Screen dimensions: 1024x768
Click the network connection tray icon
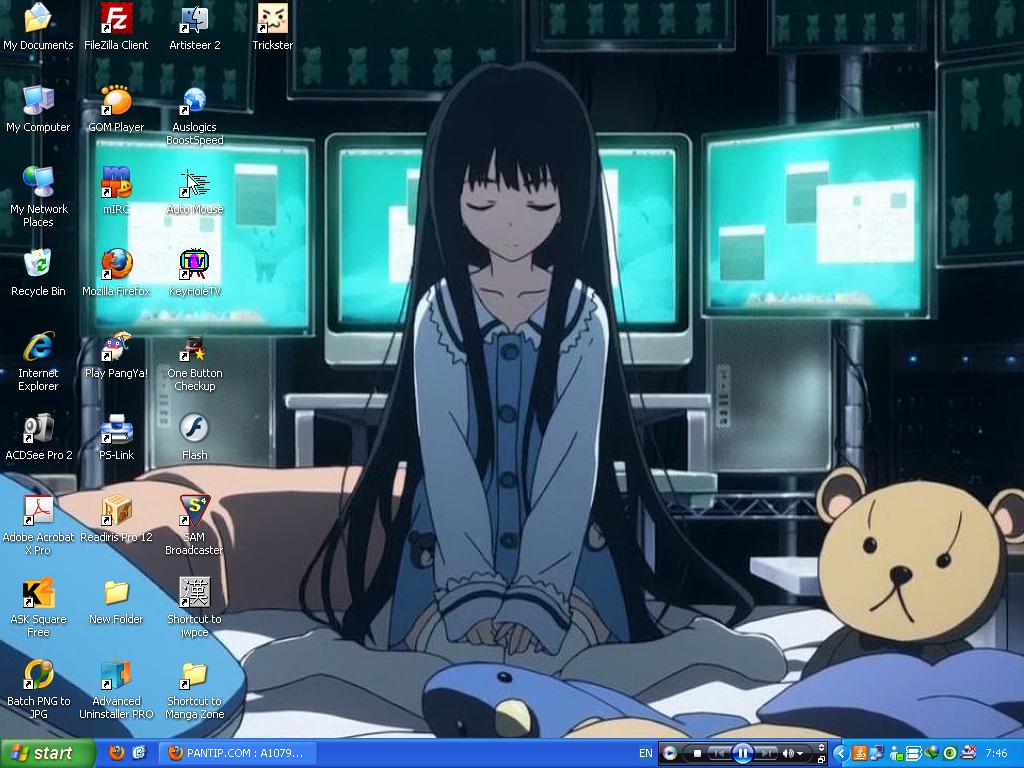877,754
